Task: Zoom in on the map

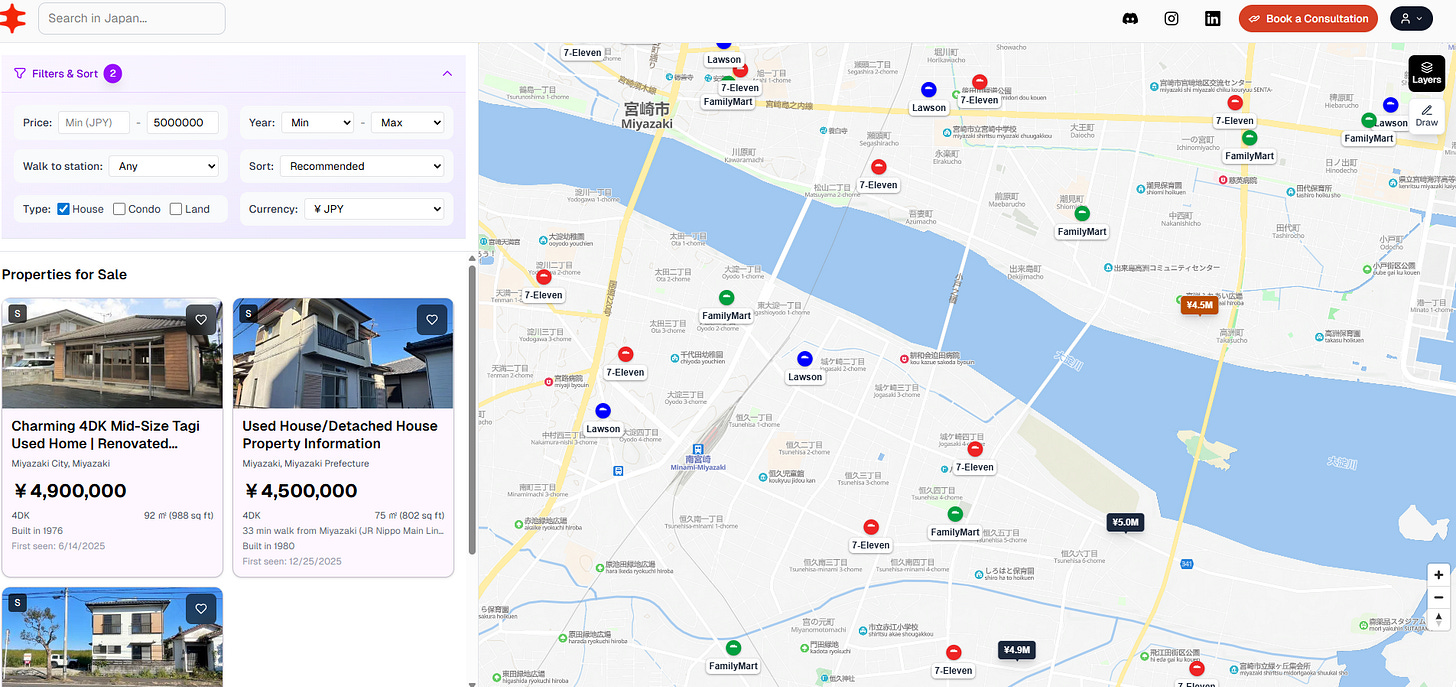Action: [x=1438, y=575]
